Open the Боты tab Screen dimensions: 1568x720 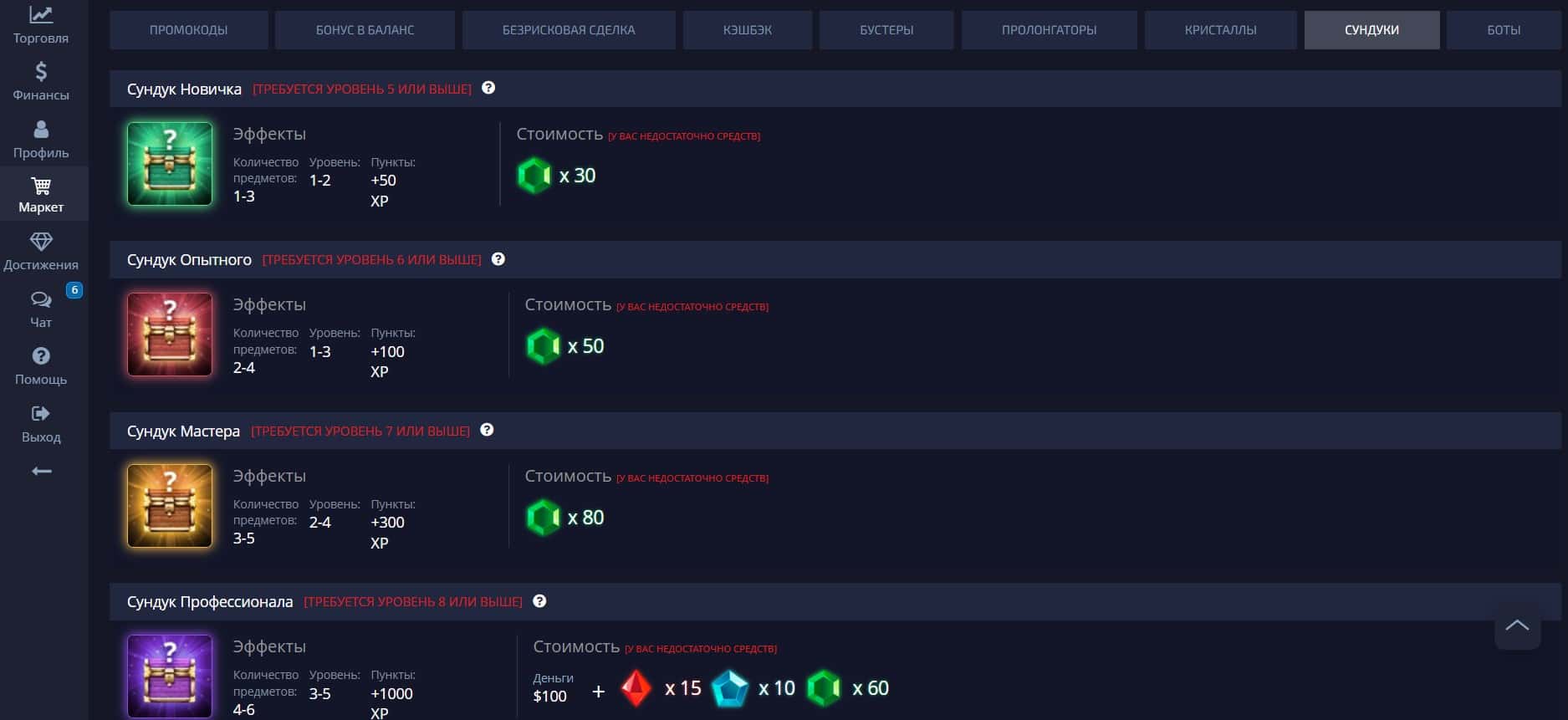(x=1504, y=30)
